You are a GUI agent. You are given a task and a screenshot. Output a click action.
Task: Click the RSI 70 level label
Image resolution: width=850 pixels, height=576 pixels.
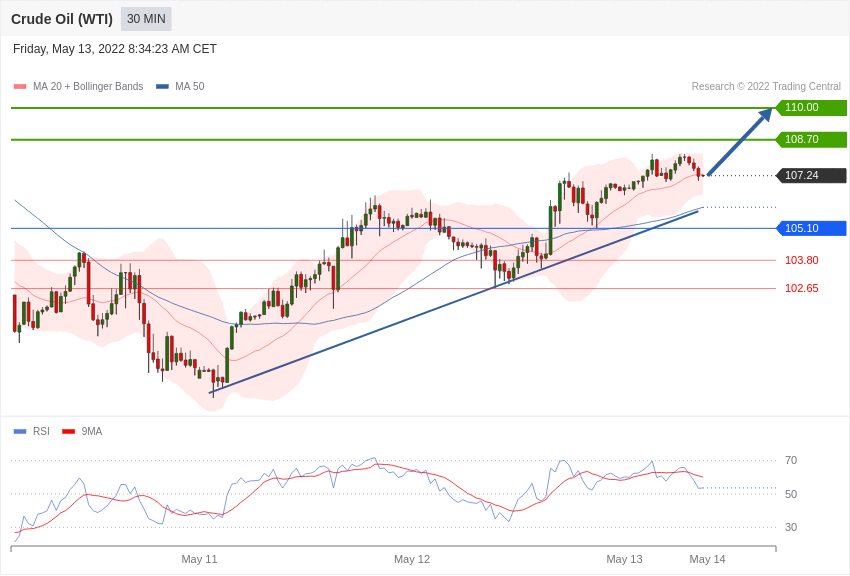(790, 460)
